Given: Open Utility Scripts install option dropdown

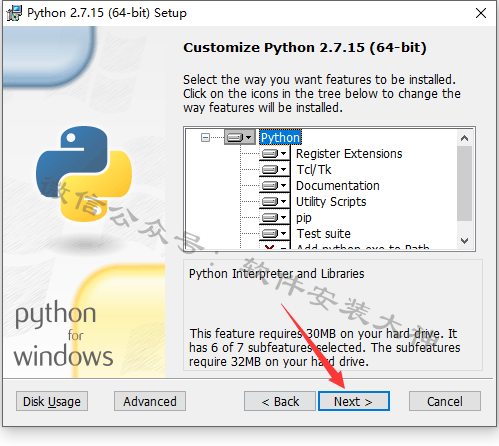Looking at the screenshot, I should (274, 201).
